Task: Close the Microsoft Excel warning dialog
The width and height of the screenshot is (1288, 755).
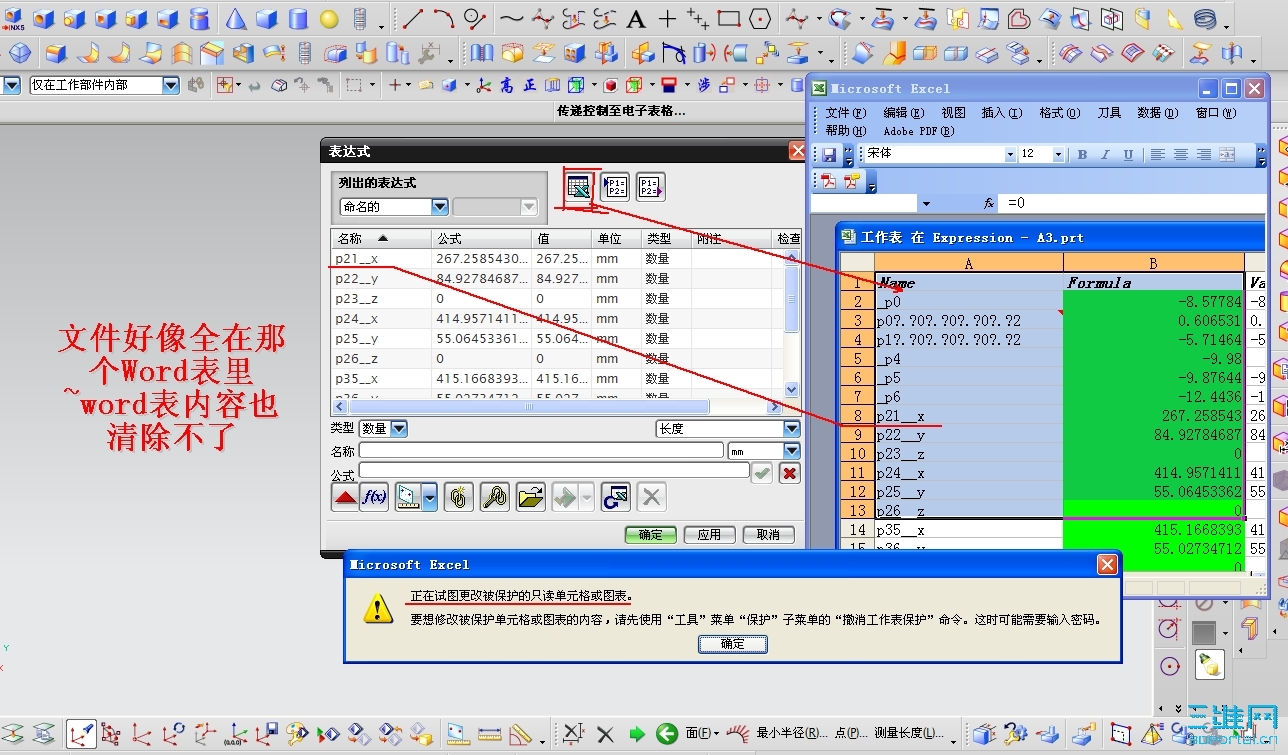Action: (1107, 565)
